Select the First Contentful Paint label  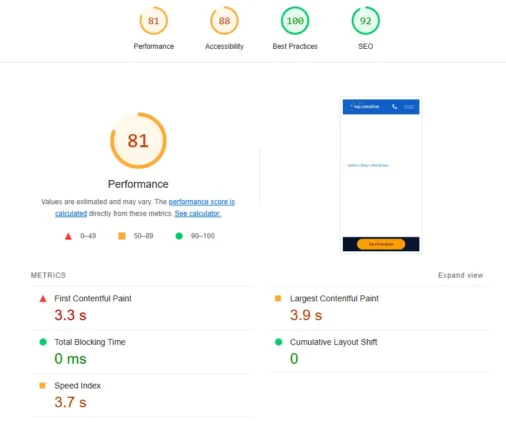(93, 298)
